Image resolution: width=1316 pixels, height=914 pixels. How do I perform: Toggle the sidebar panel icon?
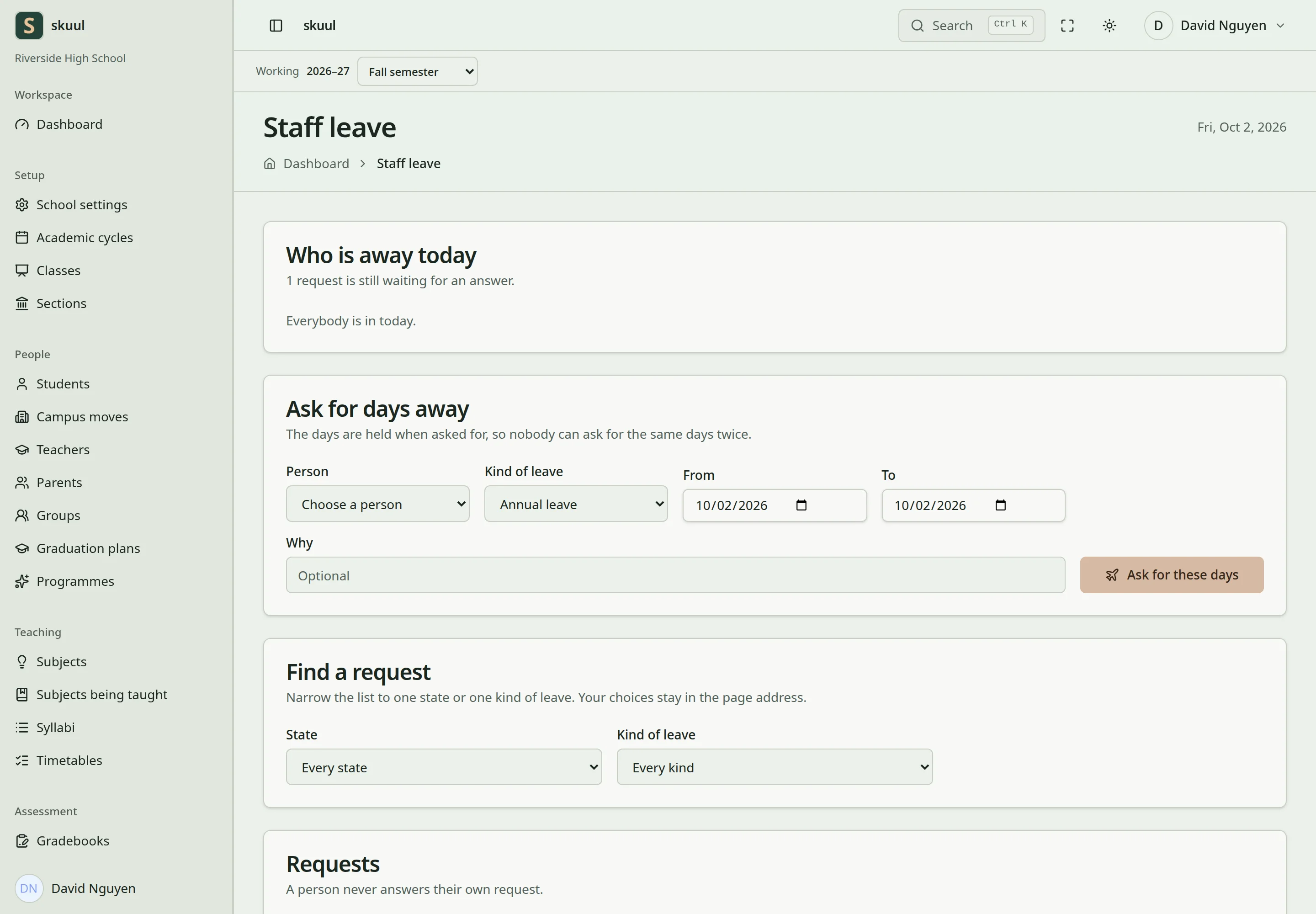(x=276, y=26)
